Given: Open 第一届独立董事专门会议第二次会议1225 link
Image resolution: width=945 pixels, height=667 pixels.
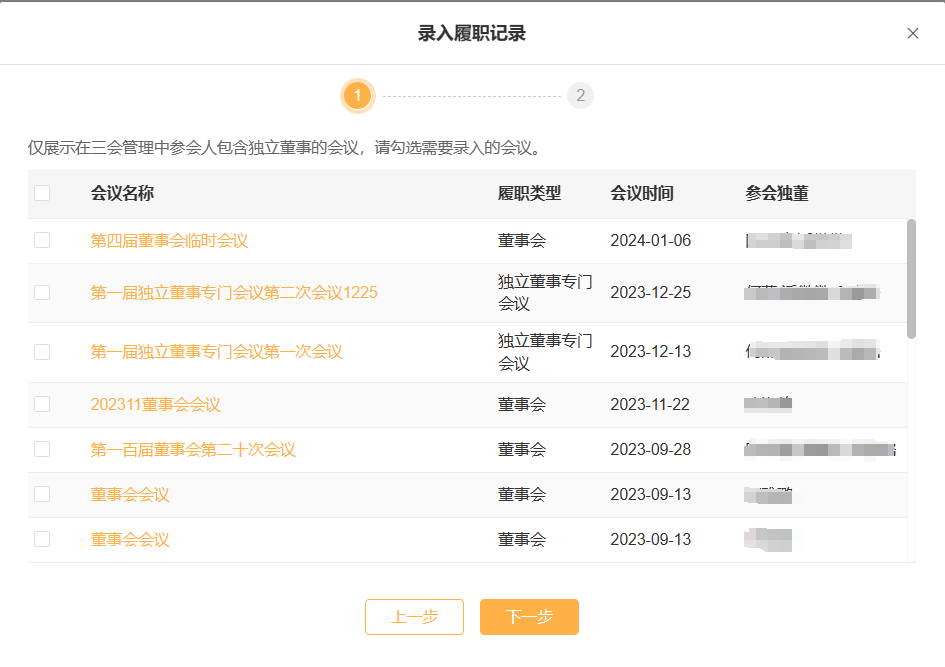Looking at the screenshot, I should (x=234, y=293).
